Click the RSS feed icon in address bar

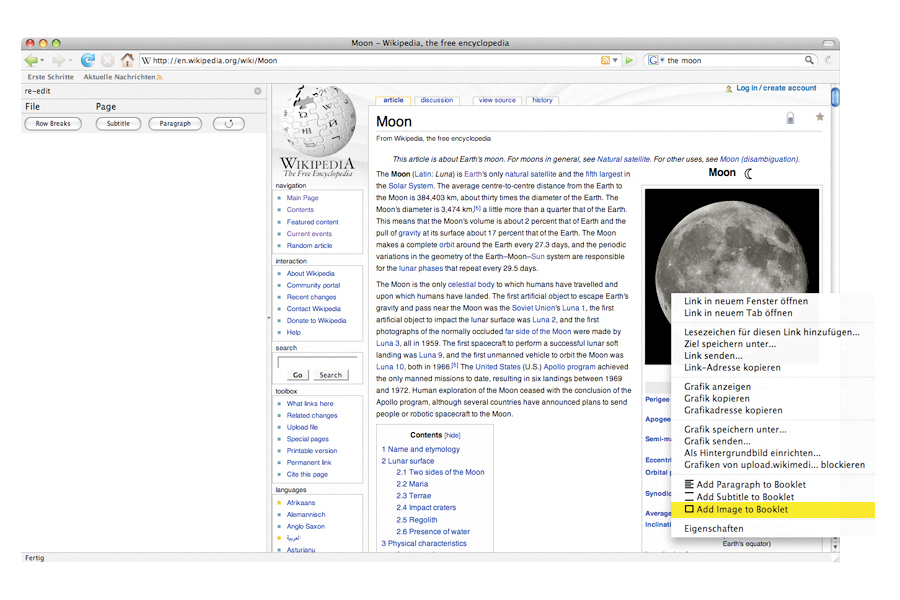click(x=605, y=61)
